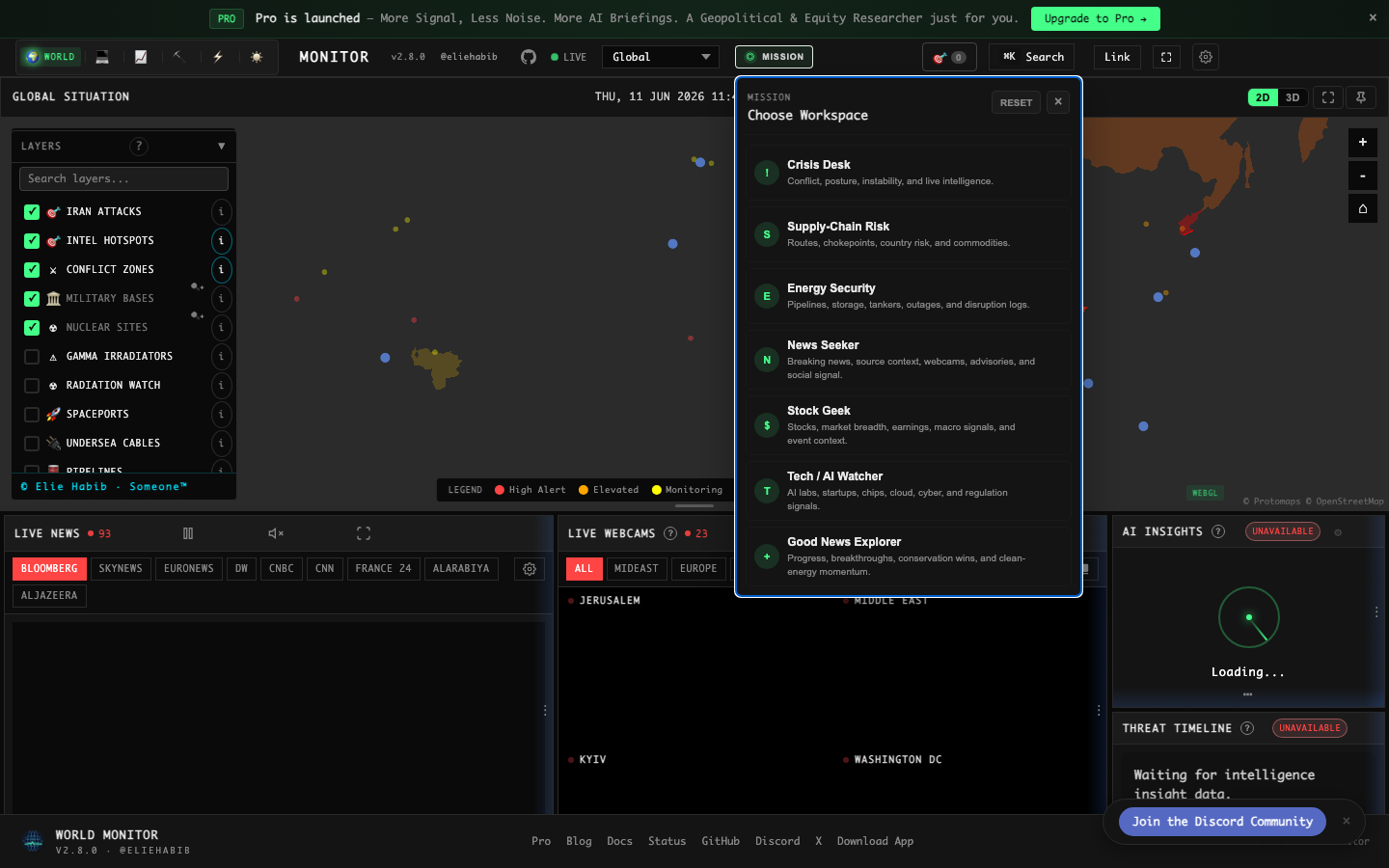Screen dimensions: 1389x868
Task: Show info for Spaceports layer
Action: tap(221, 414)
